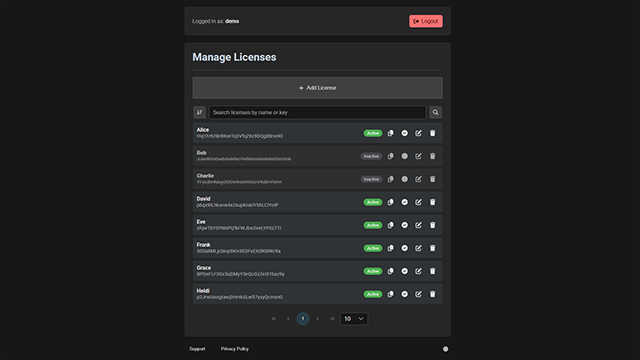Edit Alice's license

click(418, 133)
